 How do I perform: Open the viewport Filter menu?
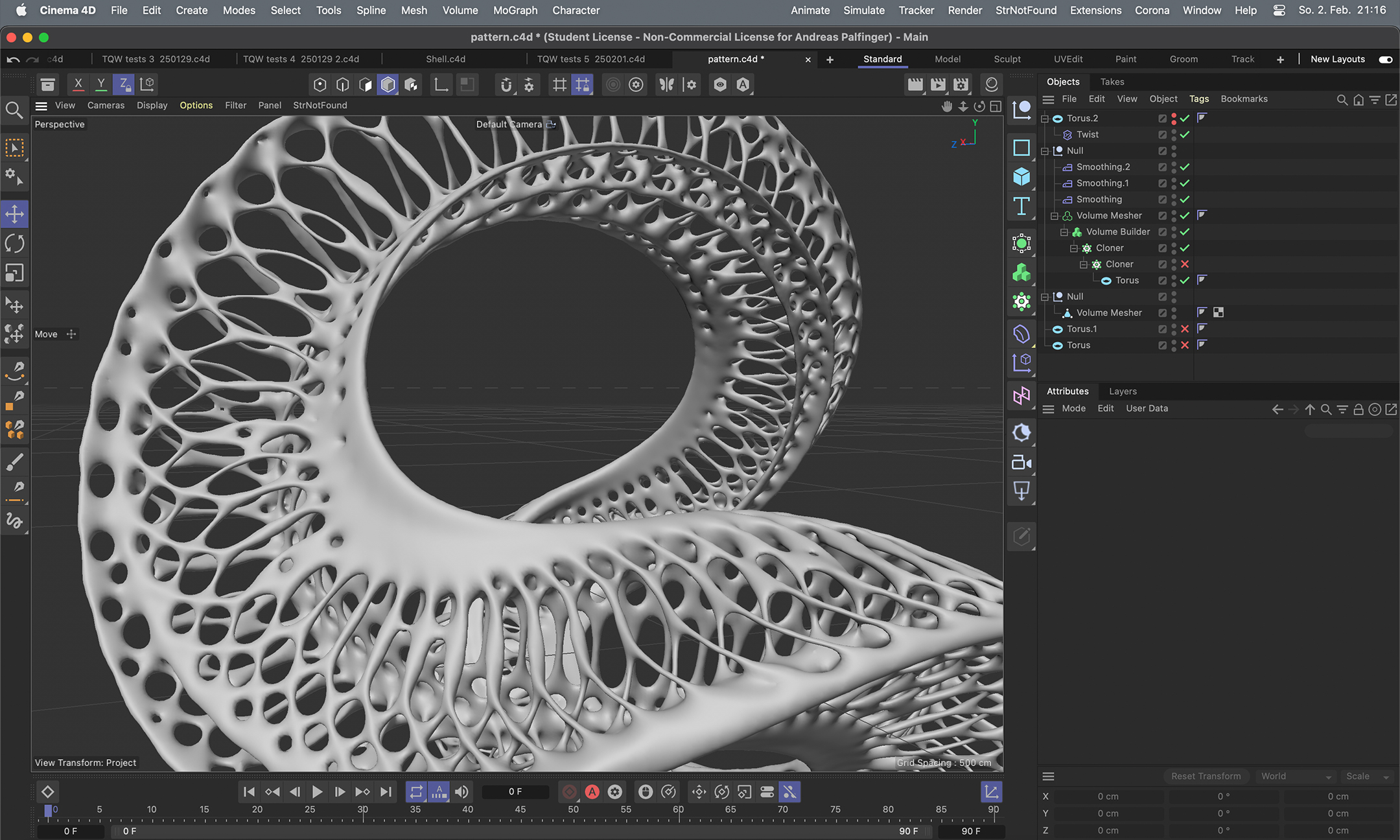click(235, 105)
